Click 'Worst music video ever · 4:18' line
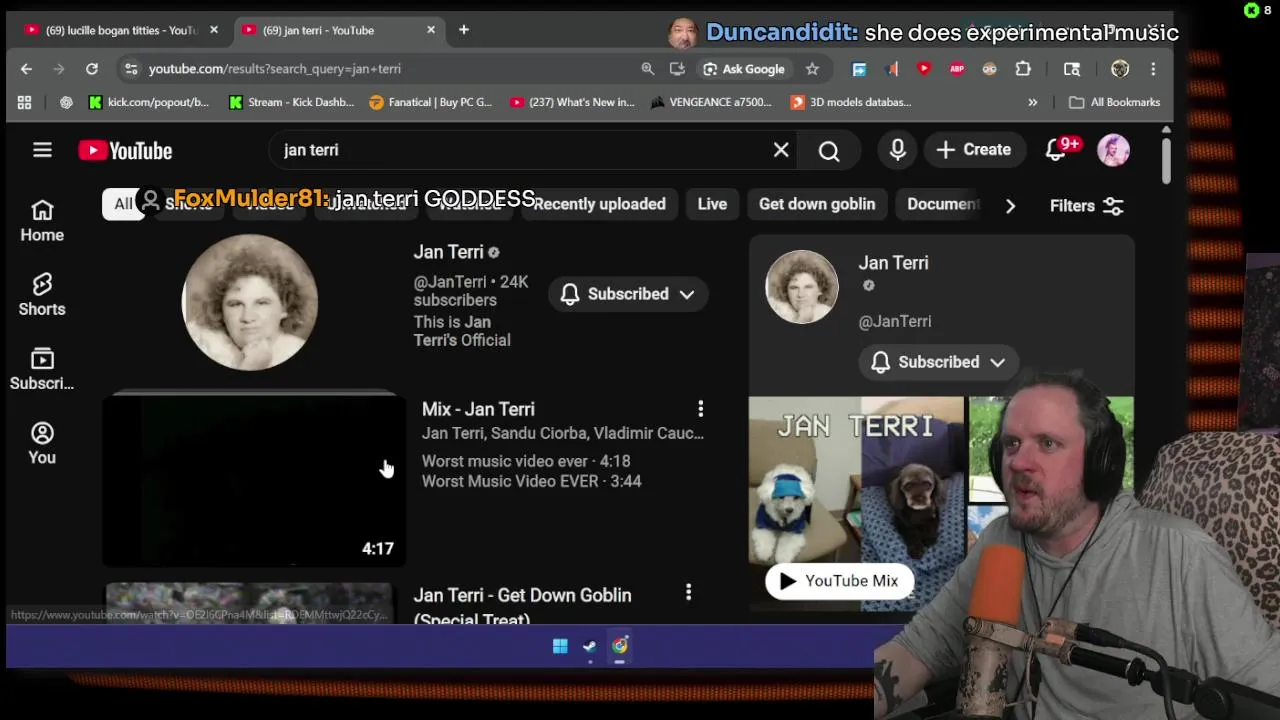 526,461
